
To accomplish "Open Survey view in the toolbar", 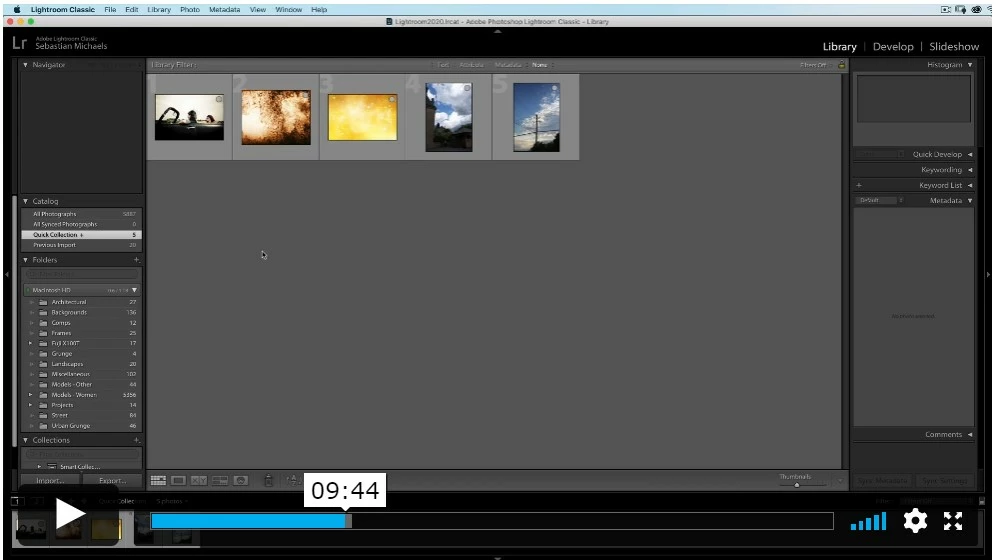I will (220, 481).
